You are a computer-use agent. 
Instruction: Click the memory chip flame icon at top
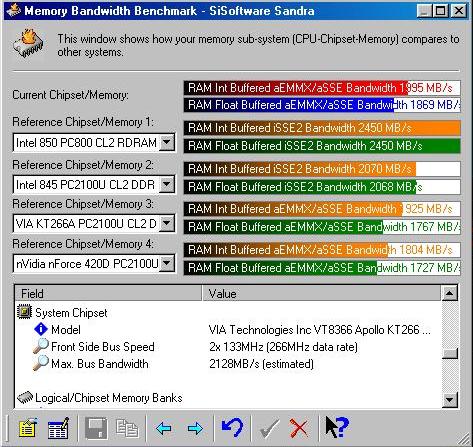(x=29, y=45)
